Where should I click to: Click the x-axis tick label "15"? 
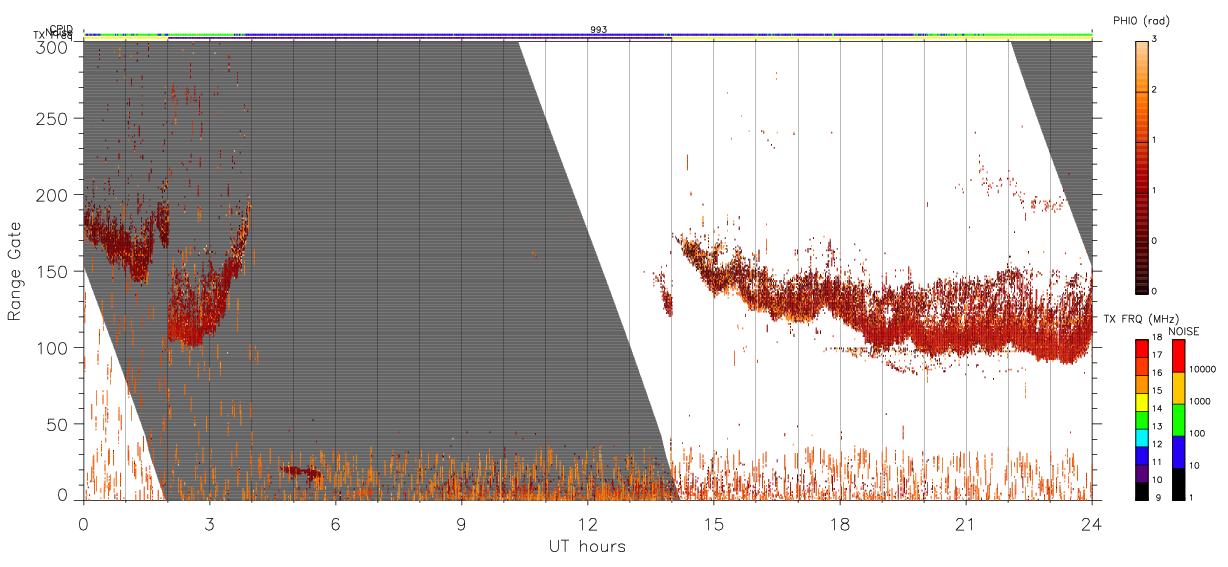pyautogui.click(x=714, y=524)
